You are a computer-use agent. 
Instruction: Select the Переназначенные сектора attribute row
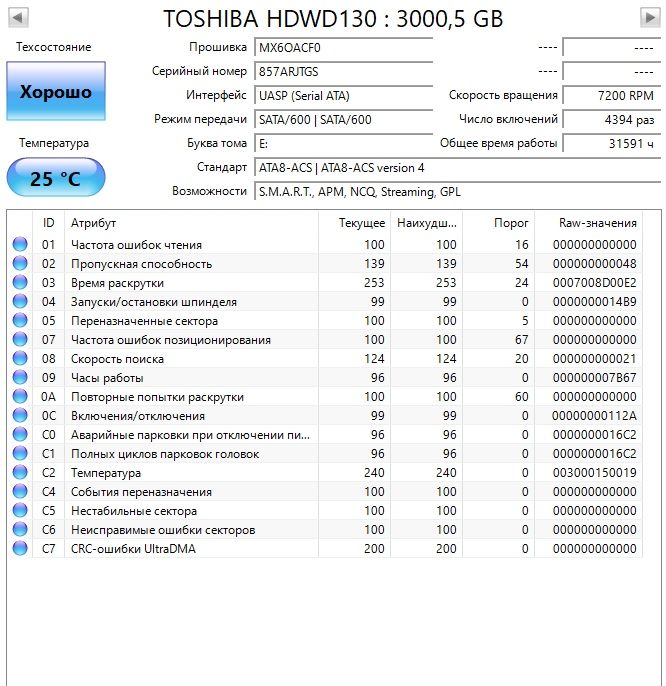(x=325, y=320)
